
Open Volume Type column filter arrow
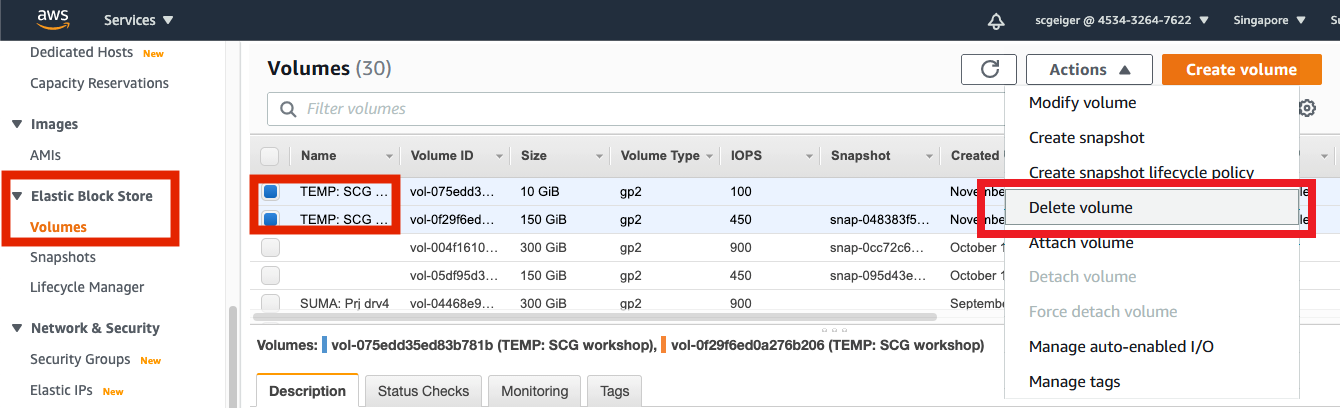click(x=709, y=156)
